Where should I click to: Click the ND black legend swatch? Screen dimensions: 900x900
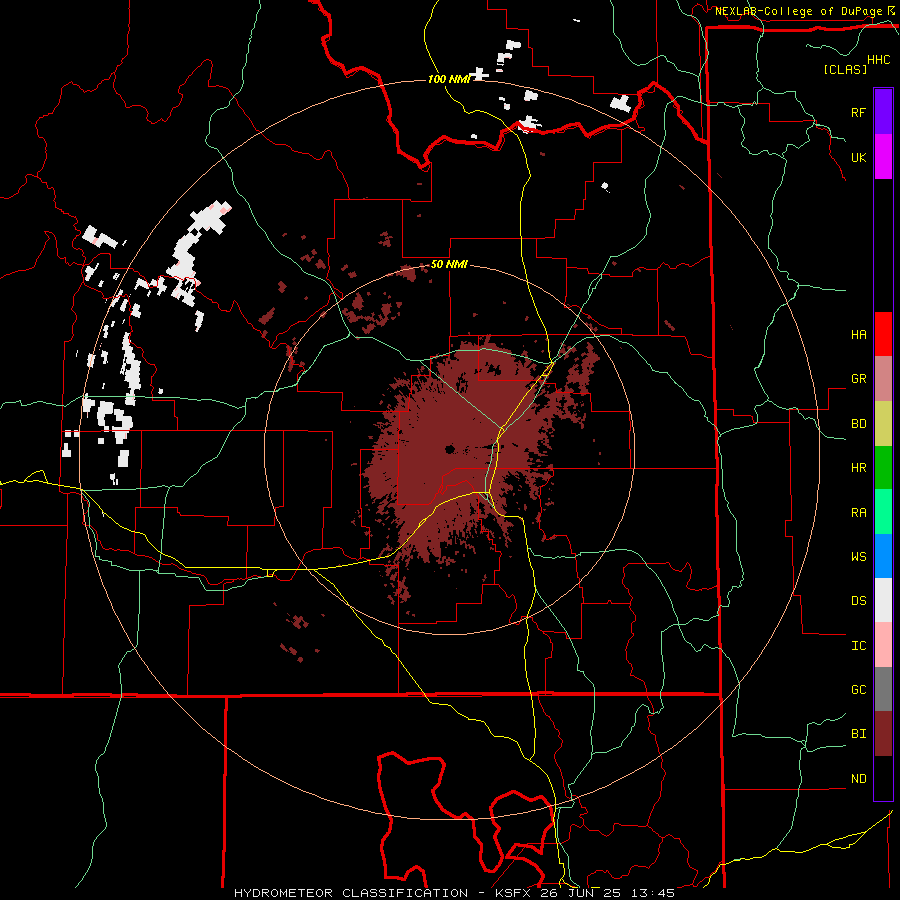click(883, 778)
